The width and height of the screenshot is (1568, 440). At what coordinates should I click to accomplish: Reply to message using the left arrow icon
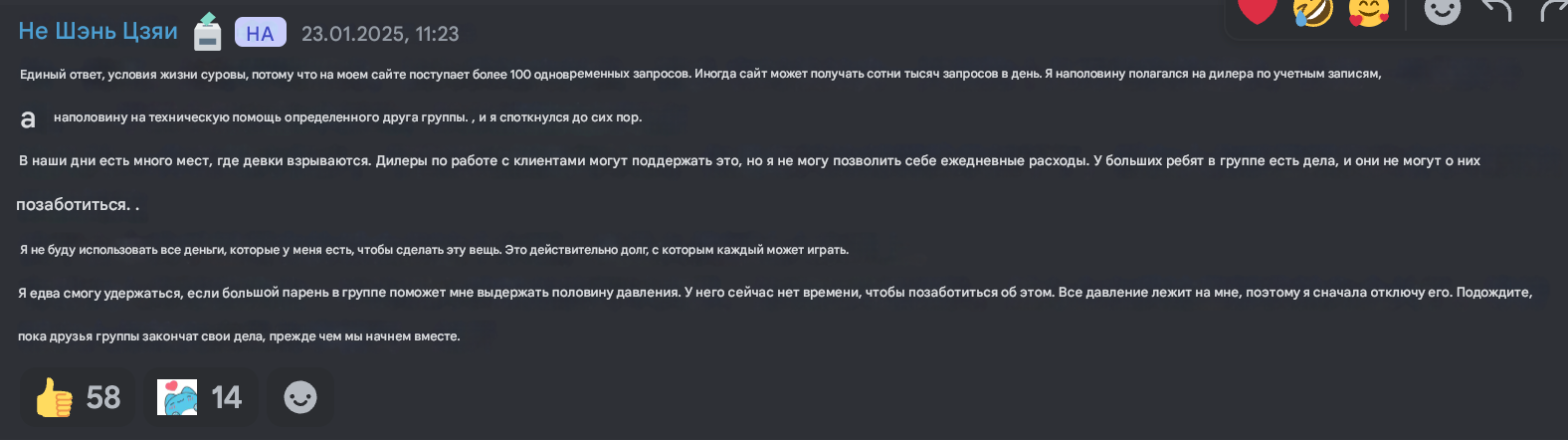[1496, 9]
